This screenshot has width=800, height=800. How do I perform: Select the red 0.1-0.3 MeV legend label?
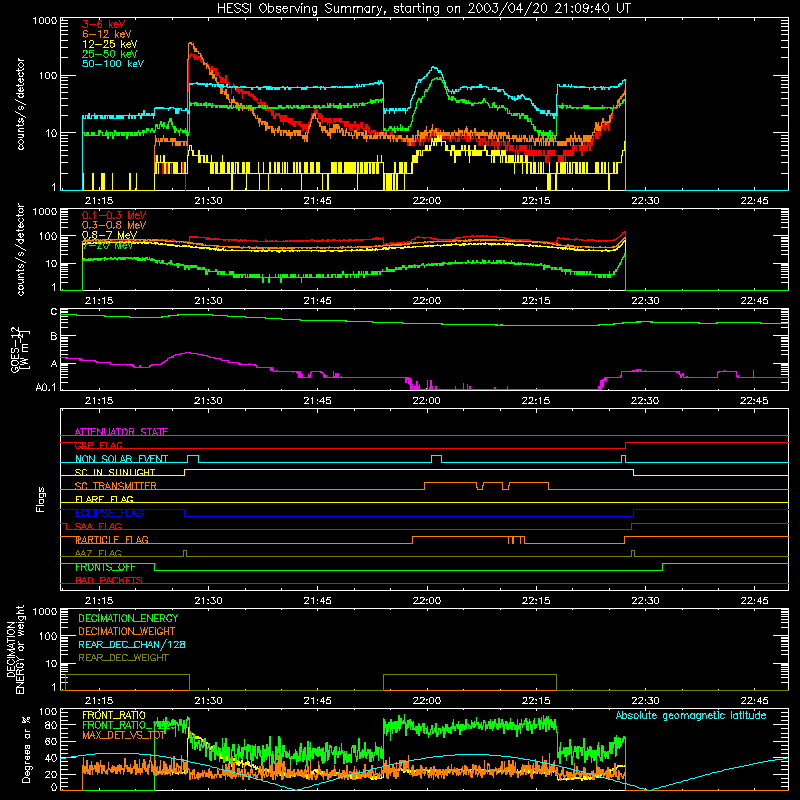click(114, 215)
